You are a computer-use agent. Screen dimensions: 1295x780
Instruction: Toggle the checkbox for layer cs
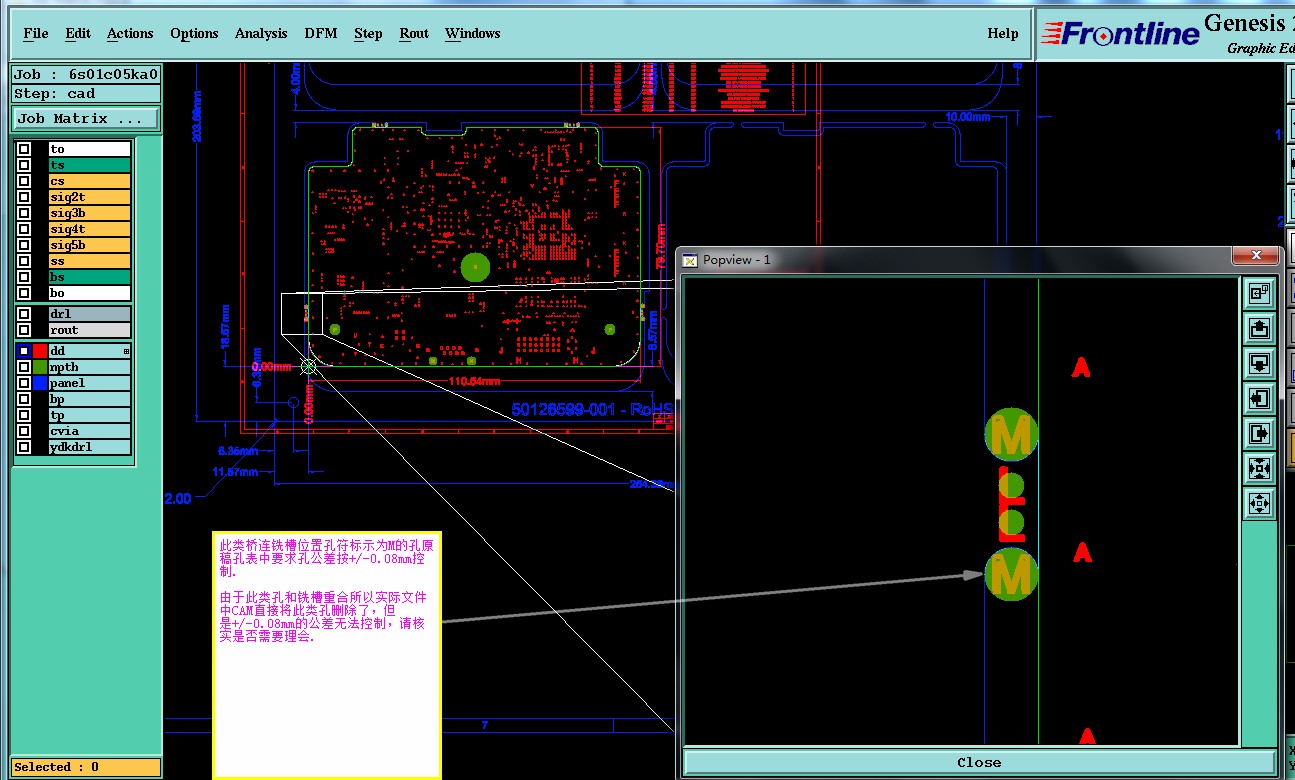click(24, 181)
